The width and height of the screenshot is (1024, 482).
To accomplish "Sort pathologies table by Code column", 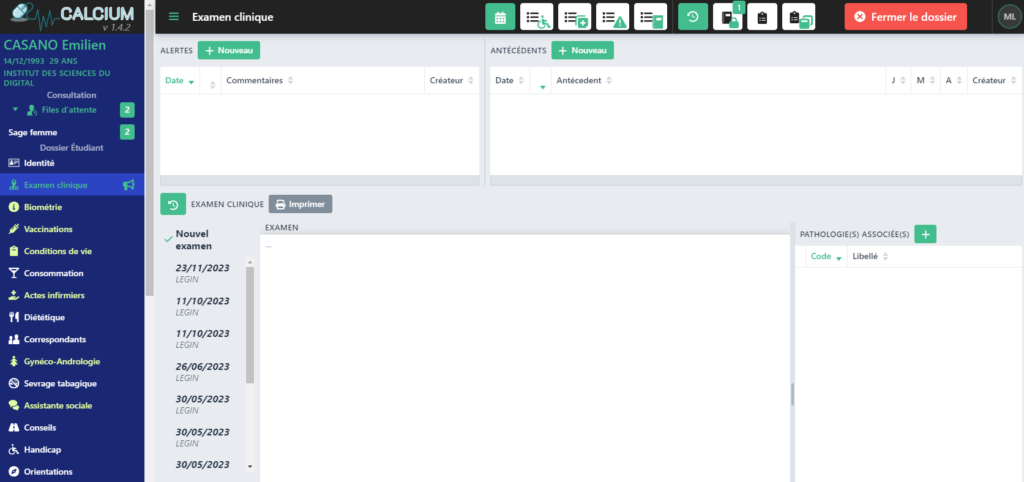I will pyautogui.click(x=825, y=257).
